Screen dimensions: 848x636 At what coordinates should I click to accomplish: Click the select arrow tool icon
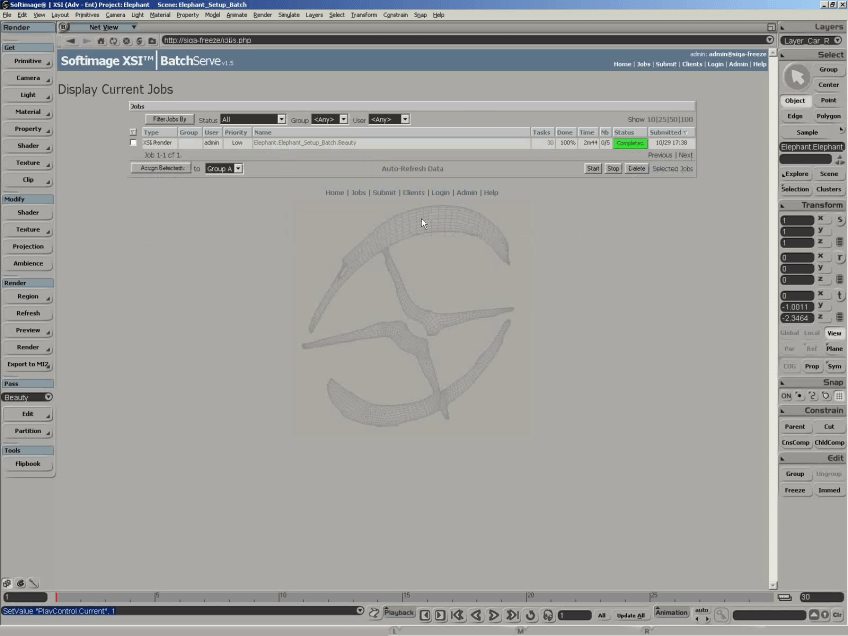click(796, 77)
